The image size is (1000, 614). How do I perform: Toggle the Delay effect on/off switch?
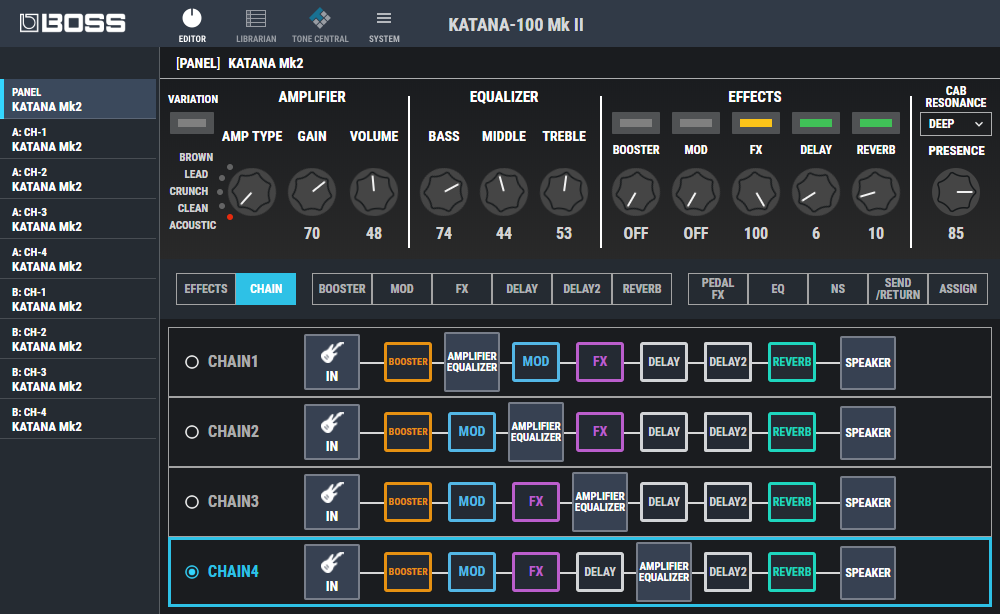tap(816, 123)
